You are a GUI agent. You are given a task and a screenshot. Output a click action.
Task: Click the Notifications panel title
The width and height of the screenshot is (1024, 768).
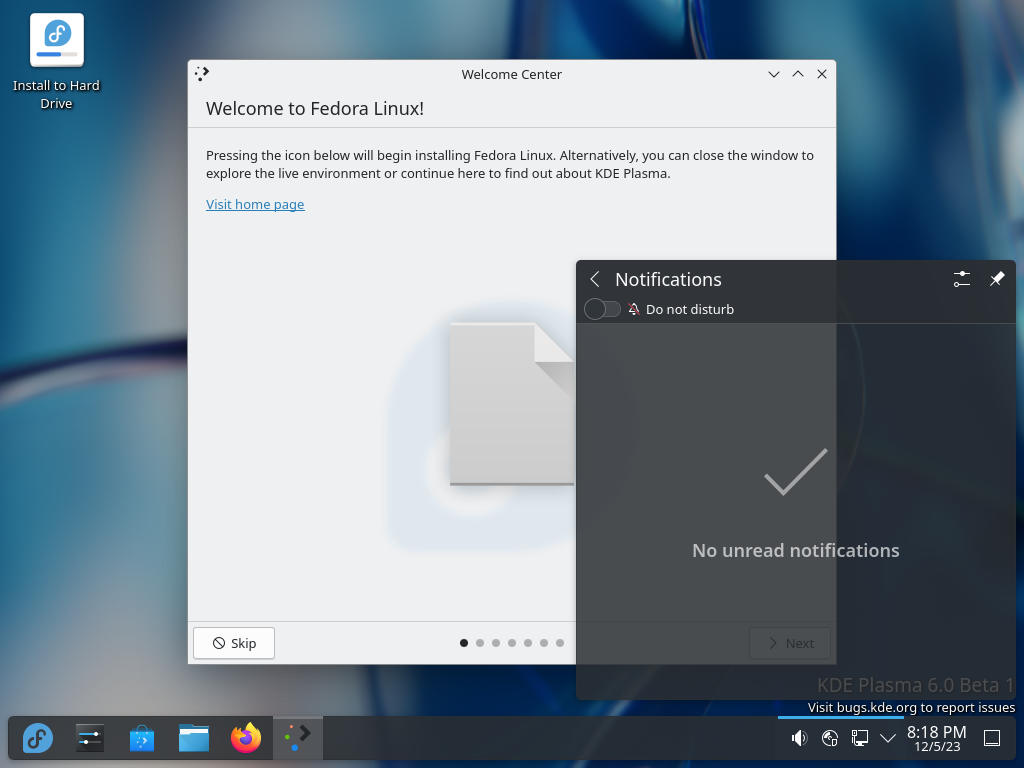(668, 280)
